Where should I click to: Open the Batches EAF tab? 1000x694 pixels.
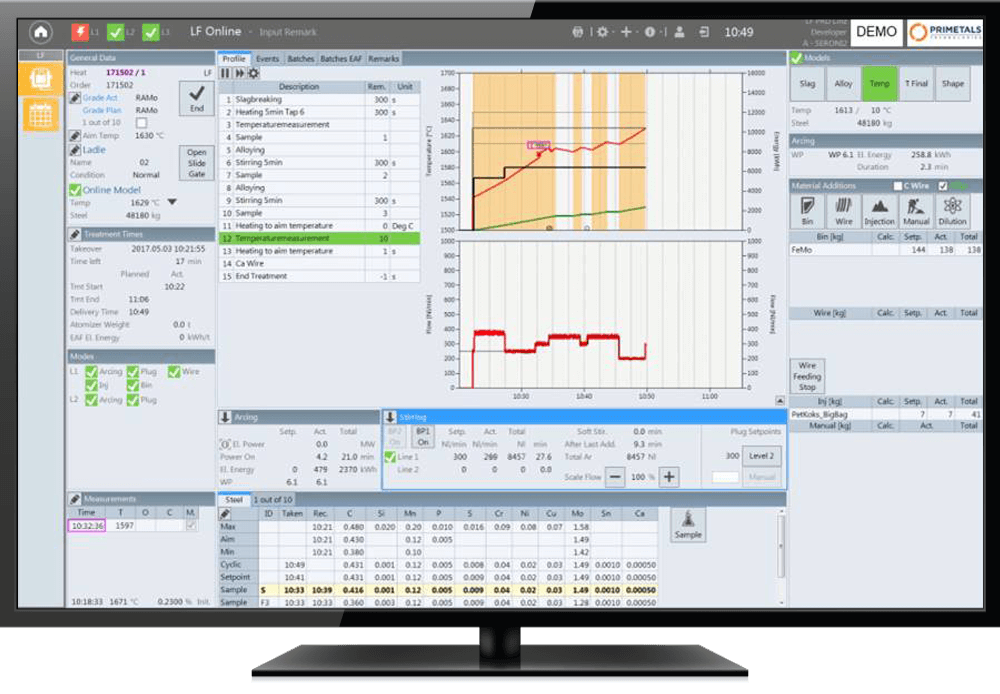pyautogui.click(x=341, y=59)
